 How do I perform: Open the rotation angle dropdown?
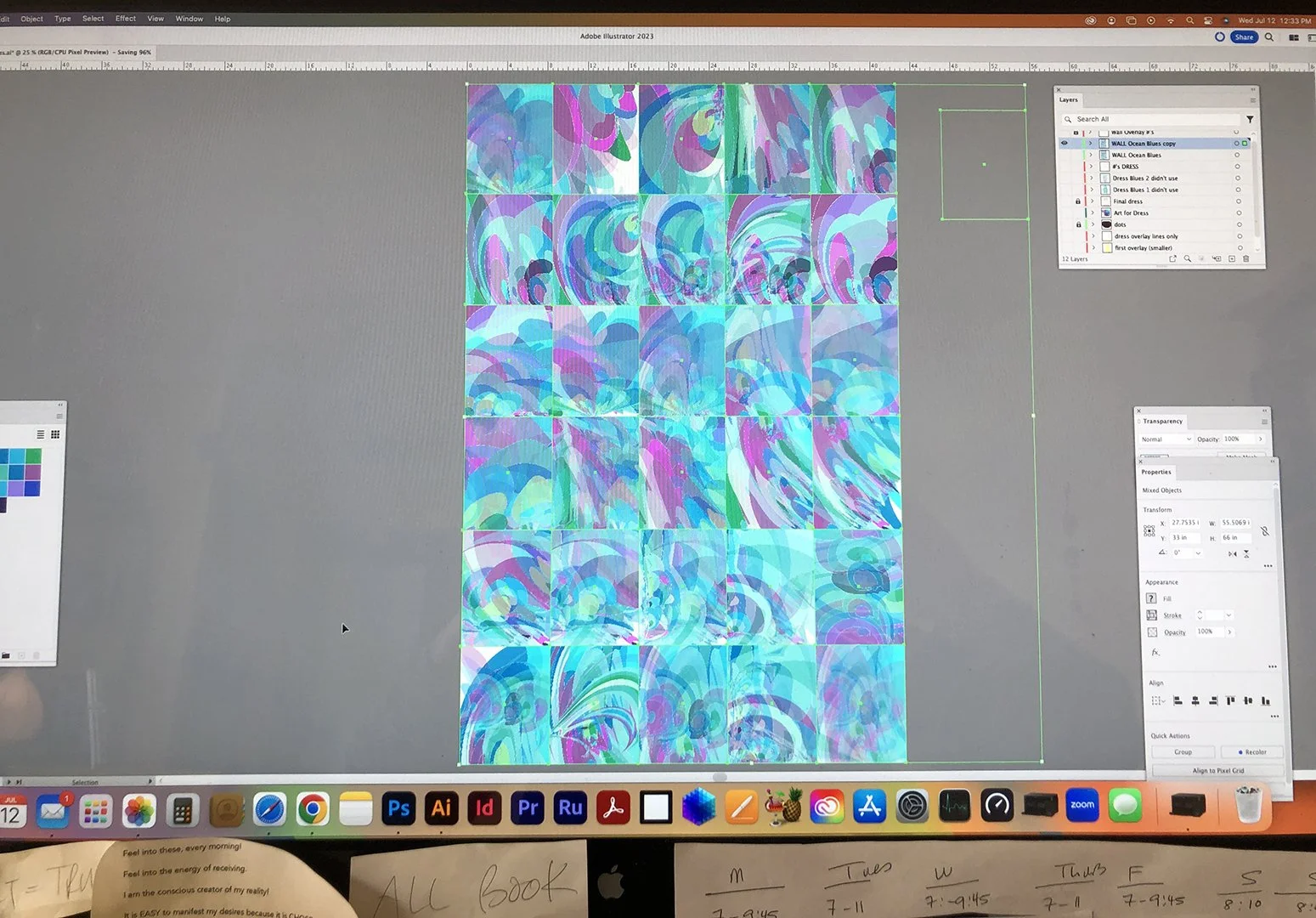click(x=1198, y=552)
